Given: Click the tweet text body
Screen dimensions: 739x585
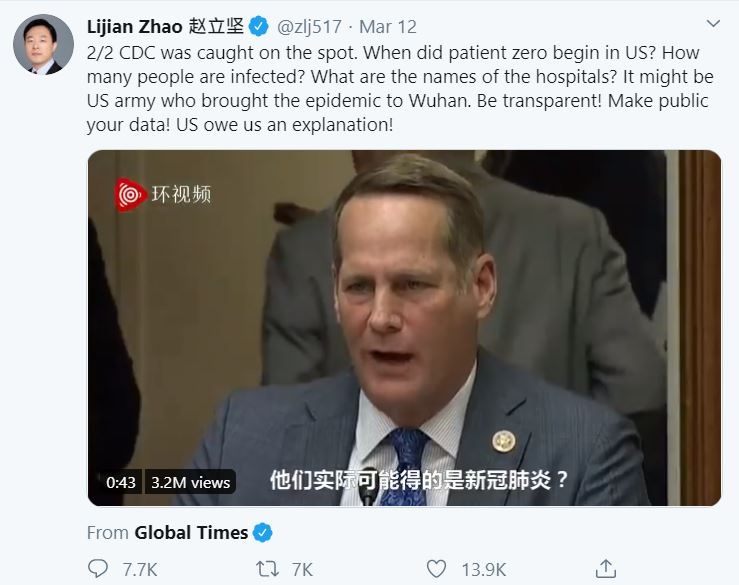Looking at the screenshot, I should [400, 89].
